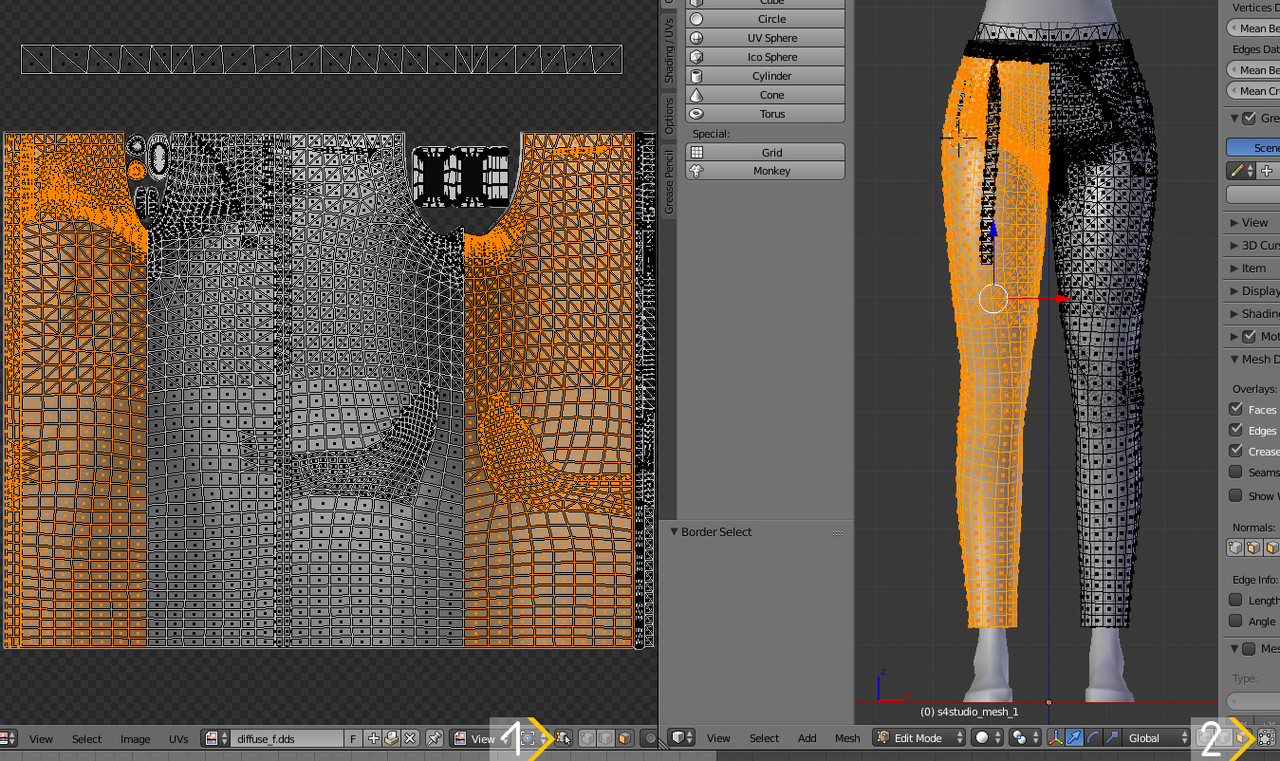Switch to Shading / UVs tool shelf tab

point(669,50)
